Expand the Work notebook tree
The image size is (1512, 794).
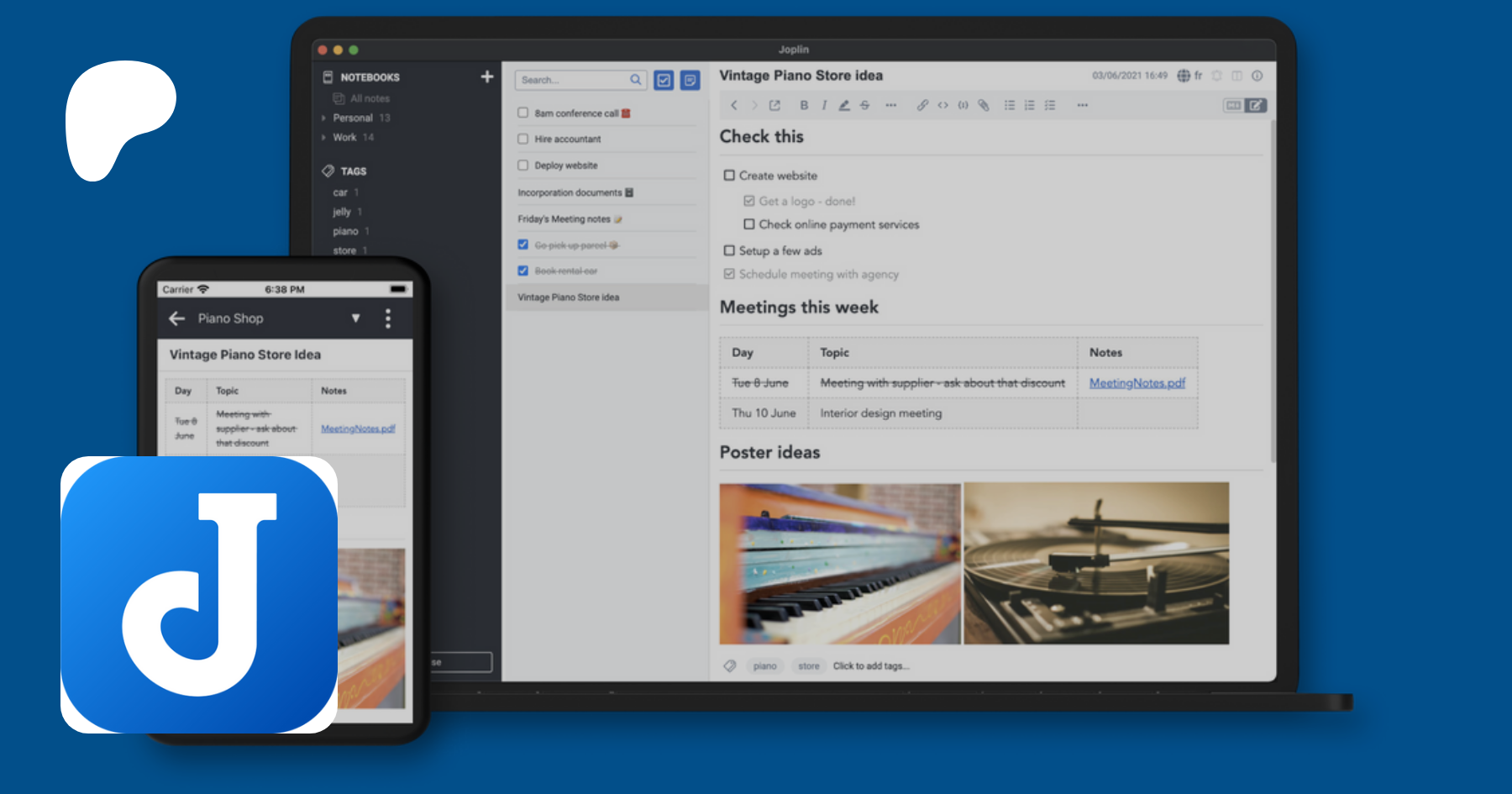[324, 137]
